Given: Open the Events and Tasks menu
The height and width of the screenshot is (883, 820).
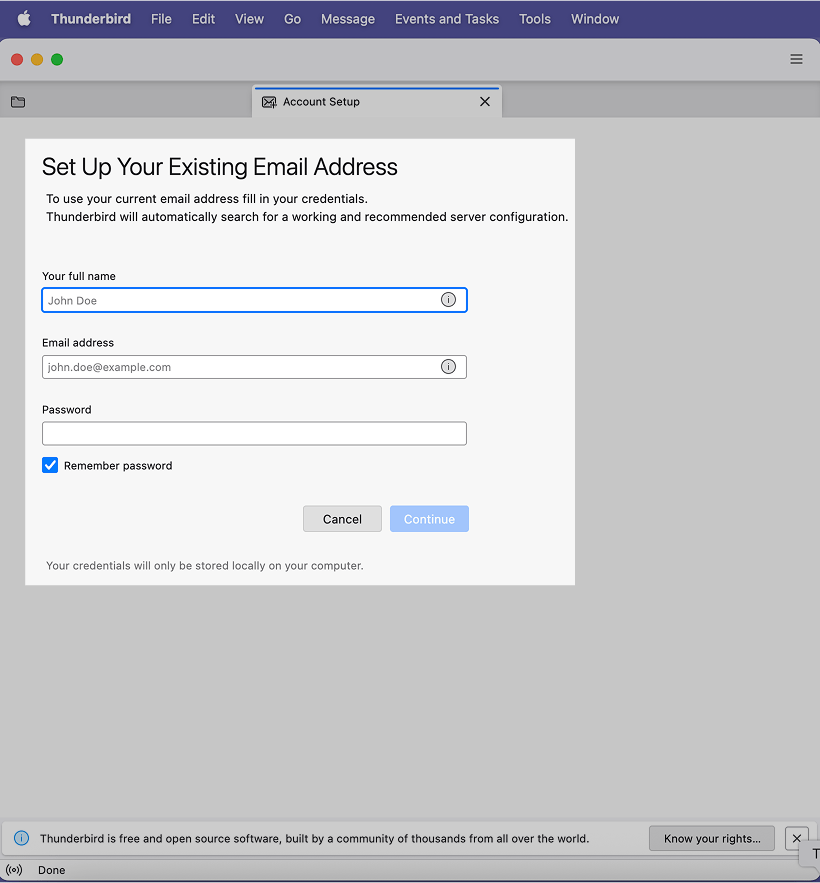Looking at the screenshot, I should point(446,19).
